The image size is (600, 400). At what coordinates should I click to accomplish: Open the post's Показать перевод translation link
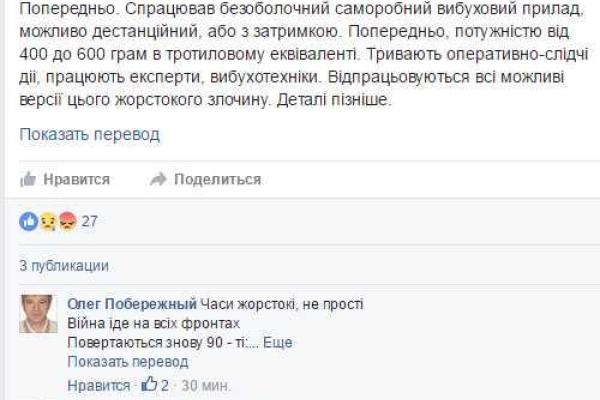[x=90, y=134]
